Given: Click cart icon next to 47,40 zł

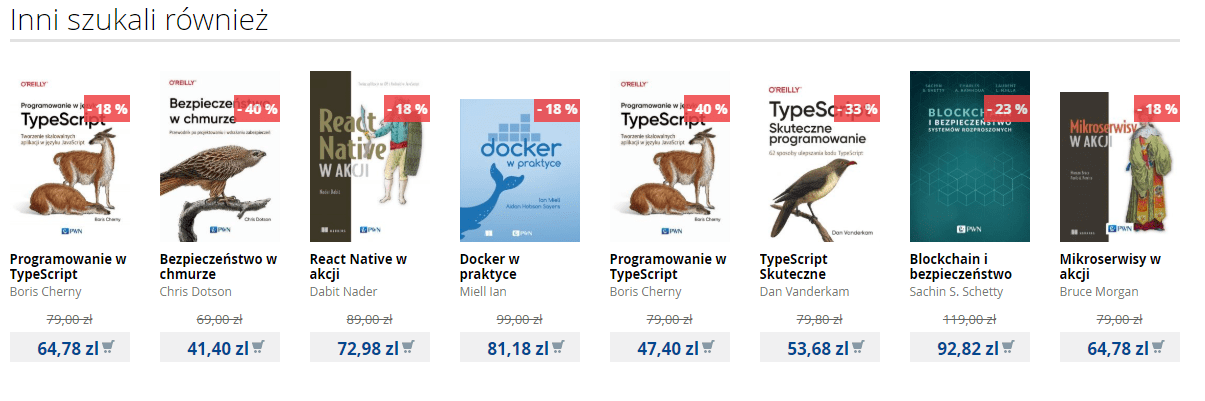Looking at the screenshot, I should tap(708, 347).
